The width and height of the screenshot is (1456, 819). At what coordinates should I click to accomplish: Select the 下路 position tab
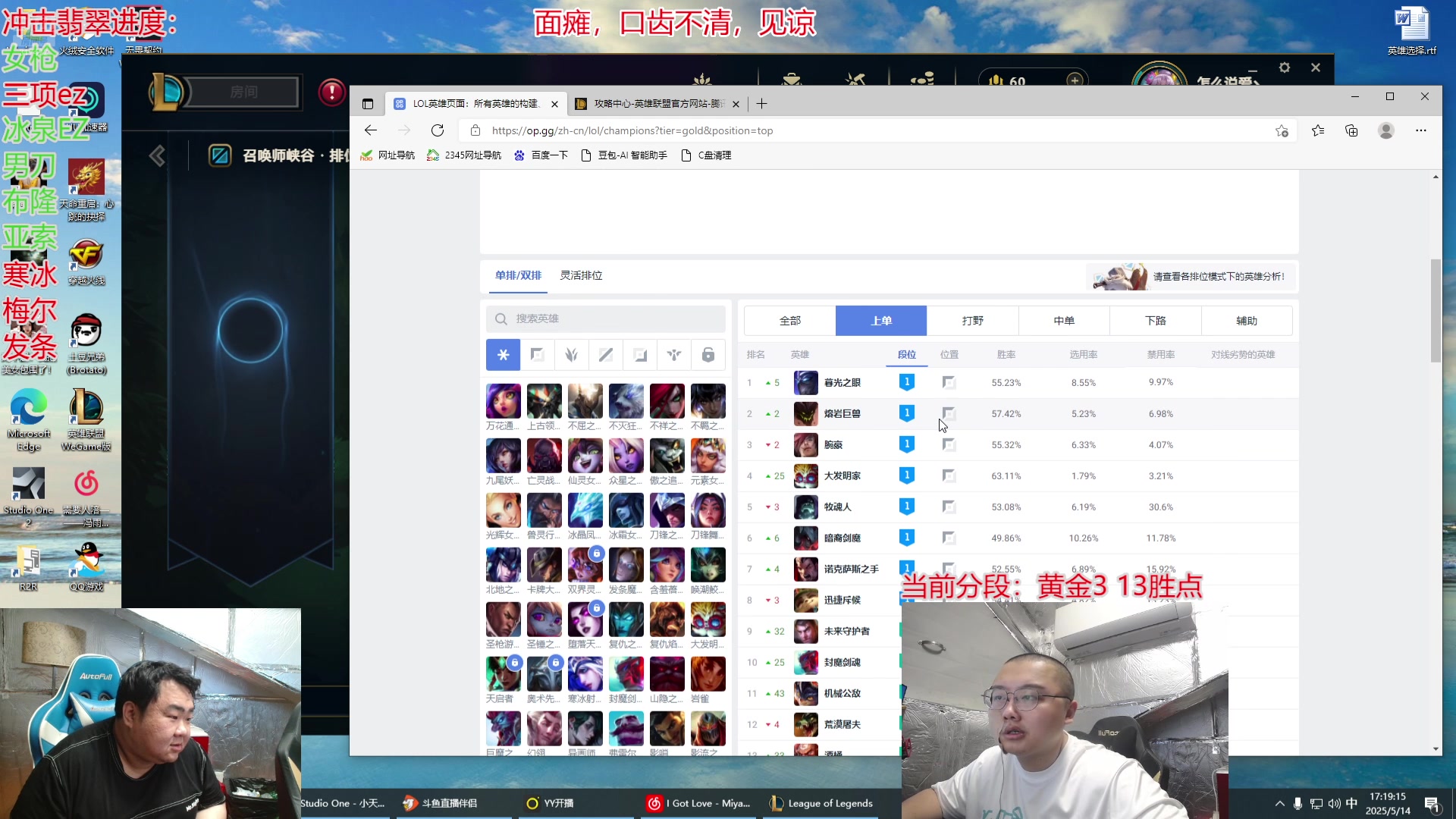pos(1155,321)
